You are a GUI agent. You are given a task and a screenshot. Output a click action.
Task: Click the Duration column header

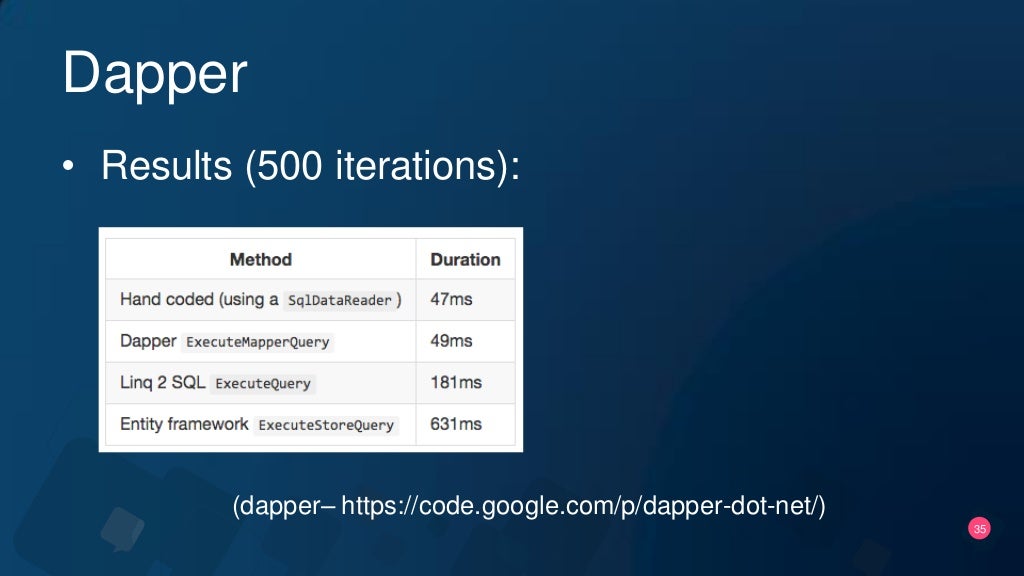tap(465, 259)
